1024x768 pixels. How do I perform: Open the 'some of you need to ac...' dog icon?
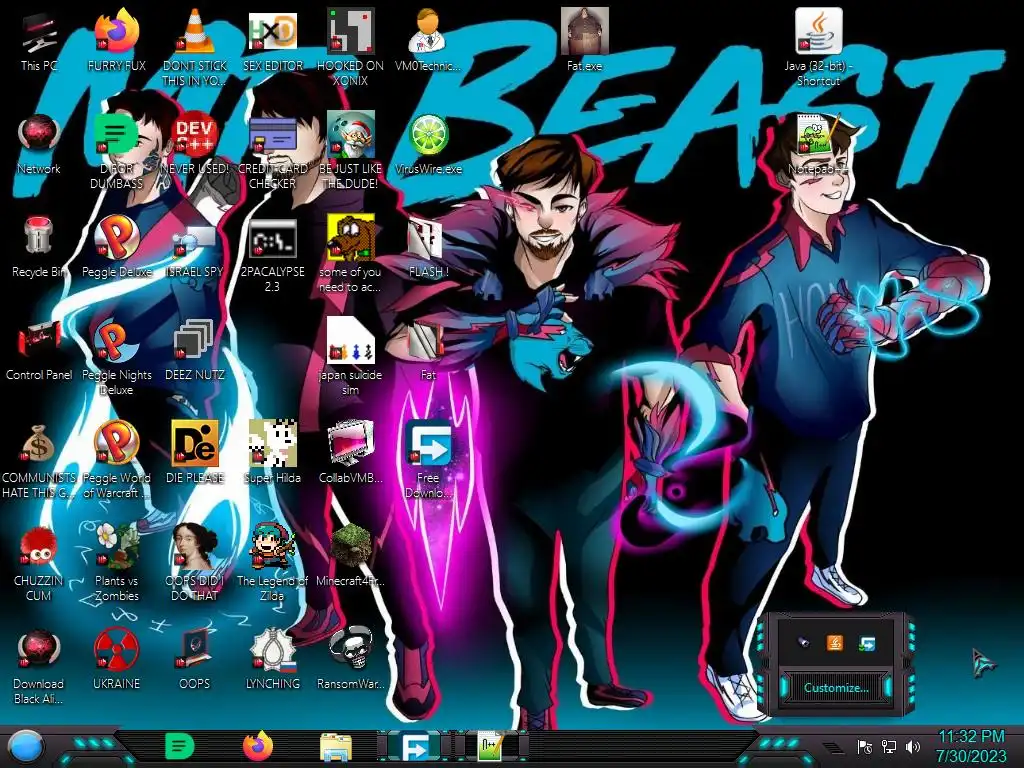[x=350, y=253]
